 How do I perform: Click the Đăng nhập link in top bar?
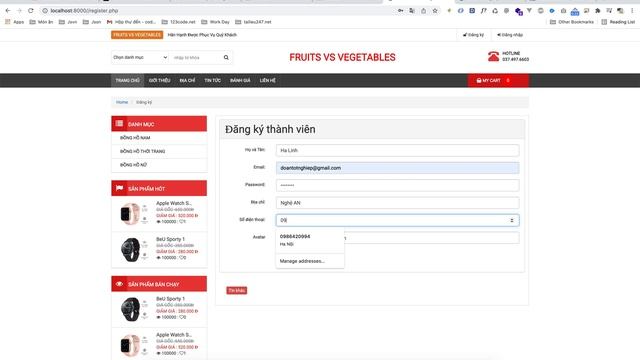[510, 35]
